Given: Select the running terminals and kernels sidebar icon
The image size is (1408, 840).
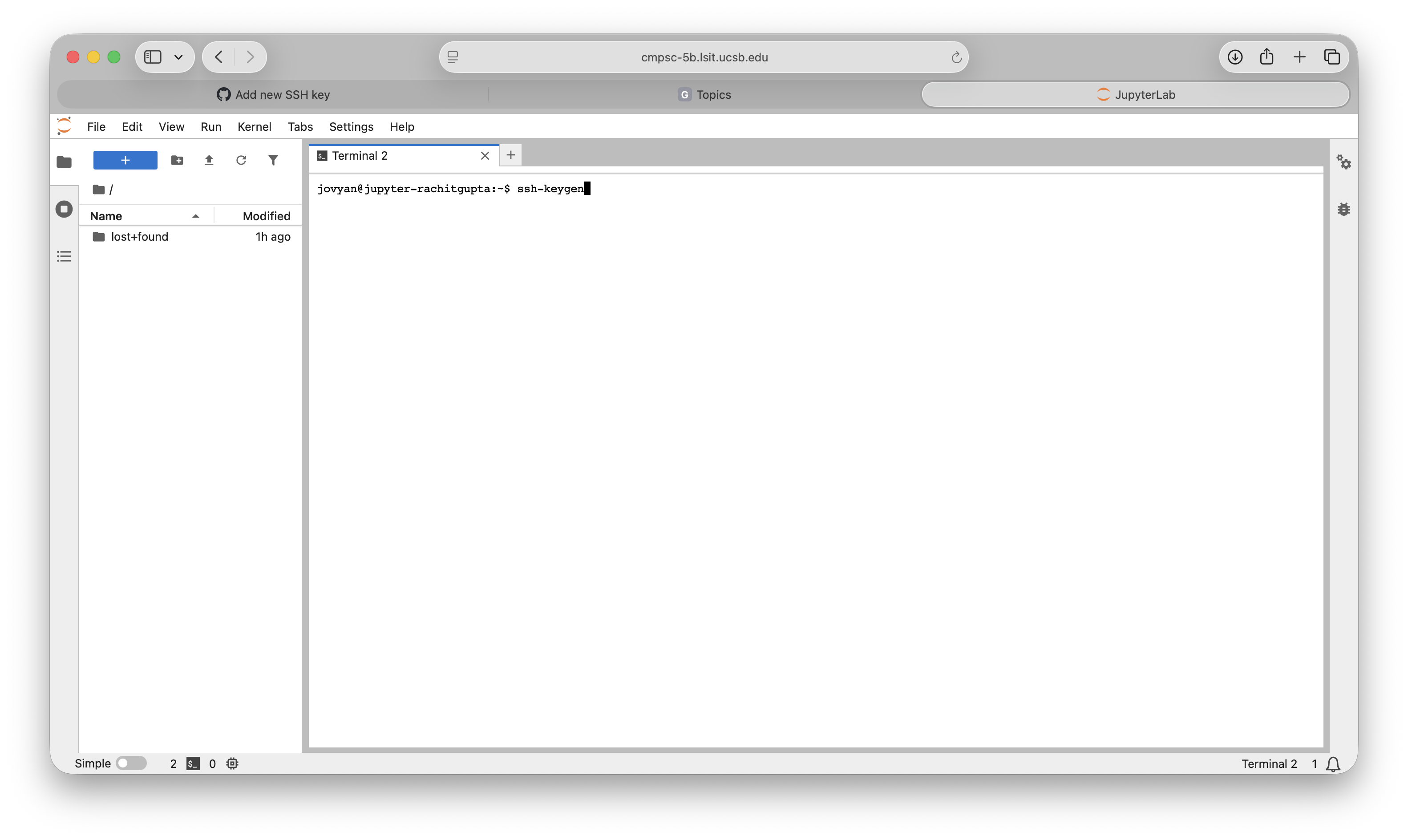Looking at the screenshot, I should [64, 209].
